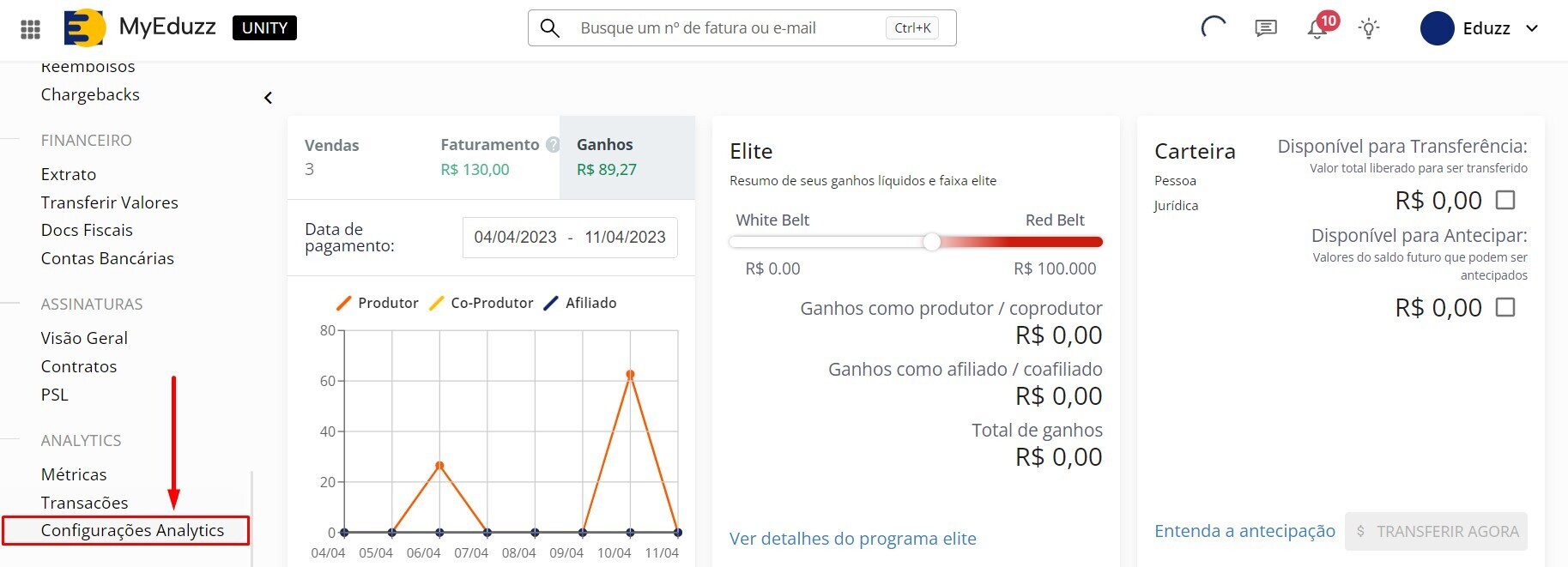Click the Entenda a antecipação link
This screenshot has width=1568, height=567.
click(1244, 531)
